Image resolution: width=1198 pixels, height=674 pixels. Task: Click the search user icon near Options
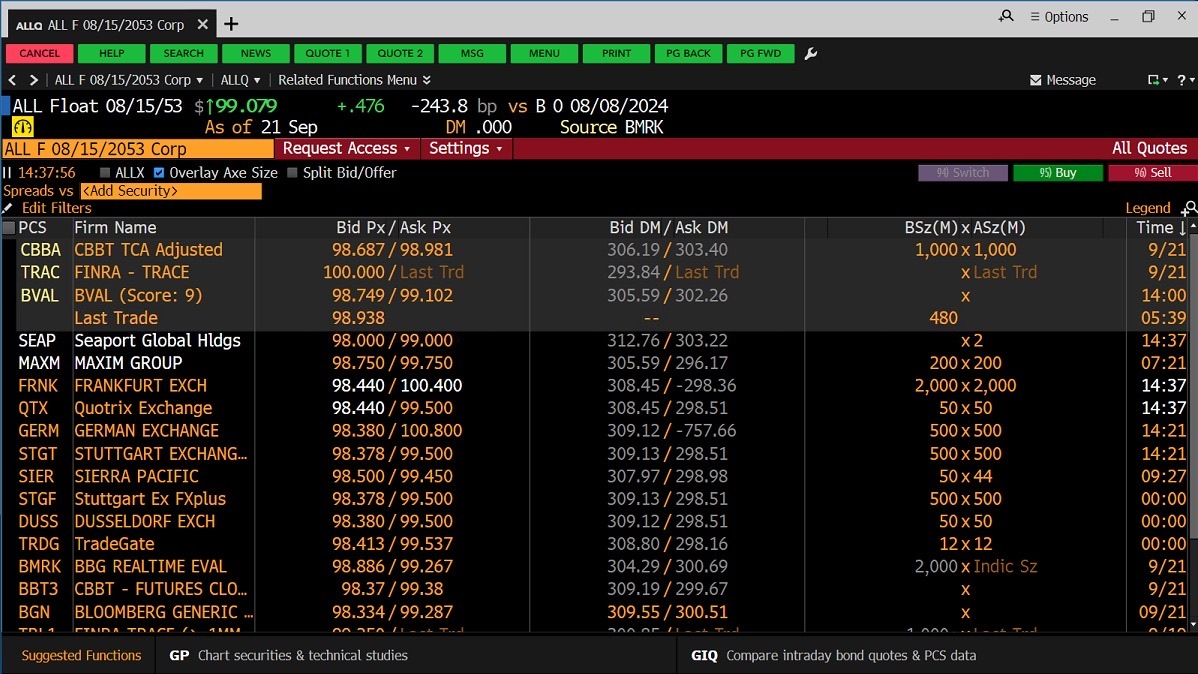[1005, 16]
